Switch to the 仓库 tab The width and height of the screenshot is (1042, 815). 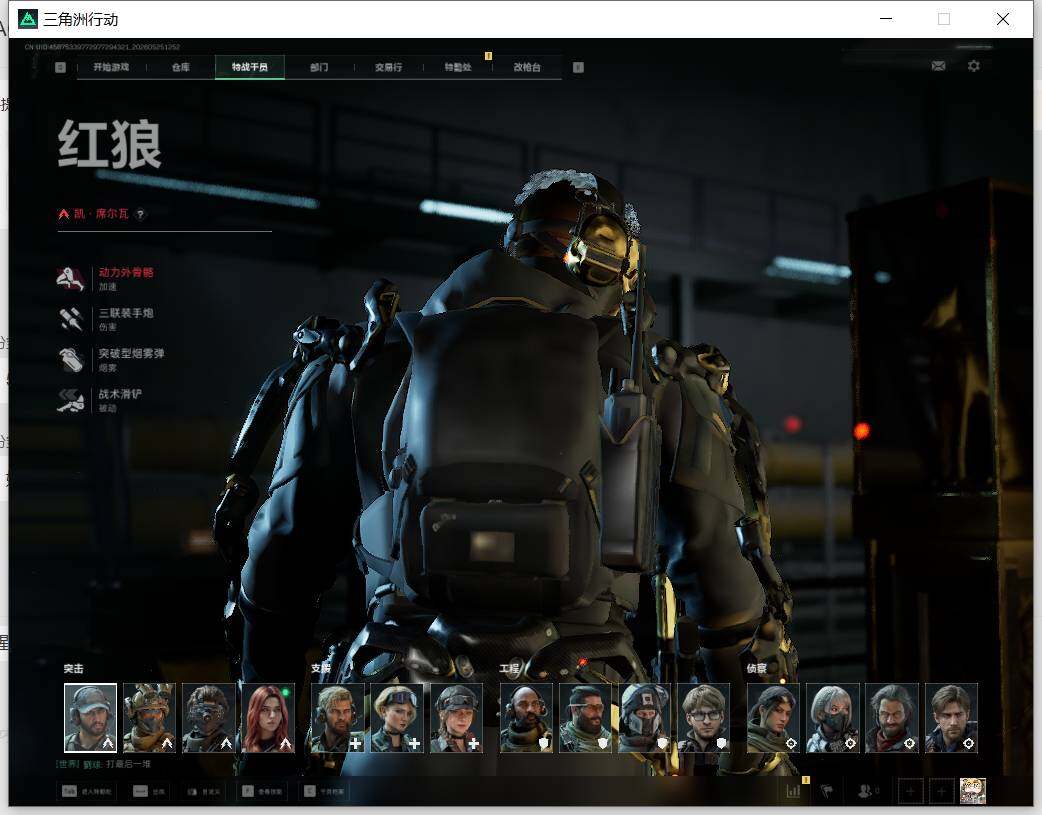(x=180, y=67)
